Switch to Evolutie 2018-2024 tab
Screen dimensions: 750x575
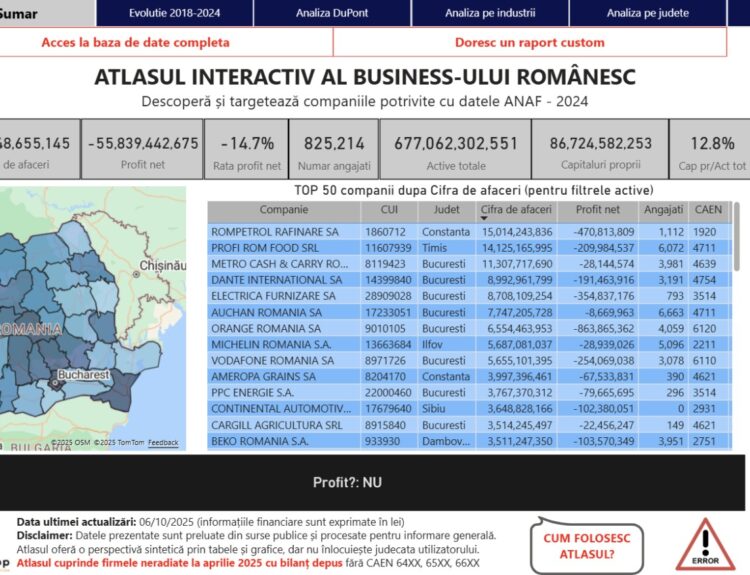(175, 13)
